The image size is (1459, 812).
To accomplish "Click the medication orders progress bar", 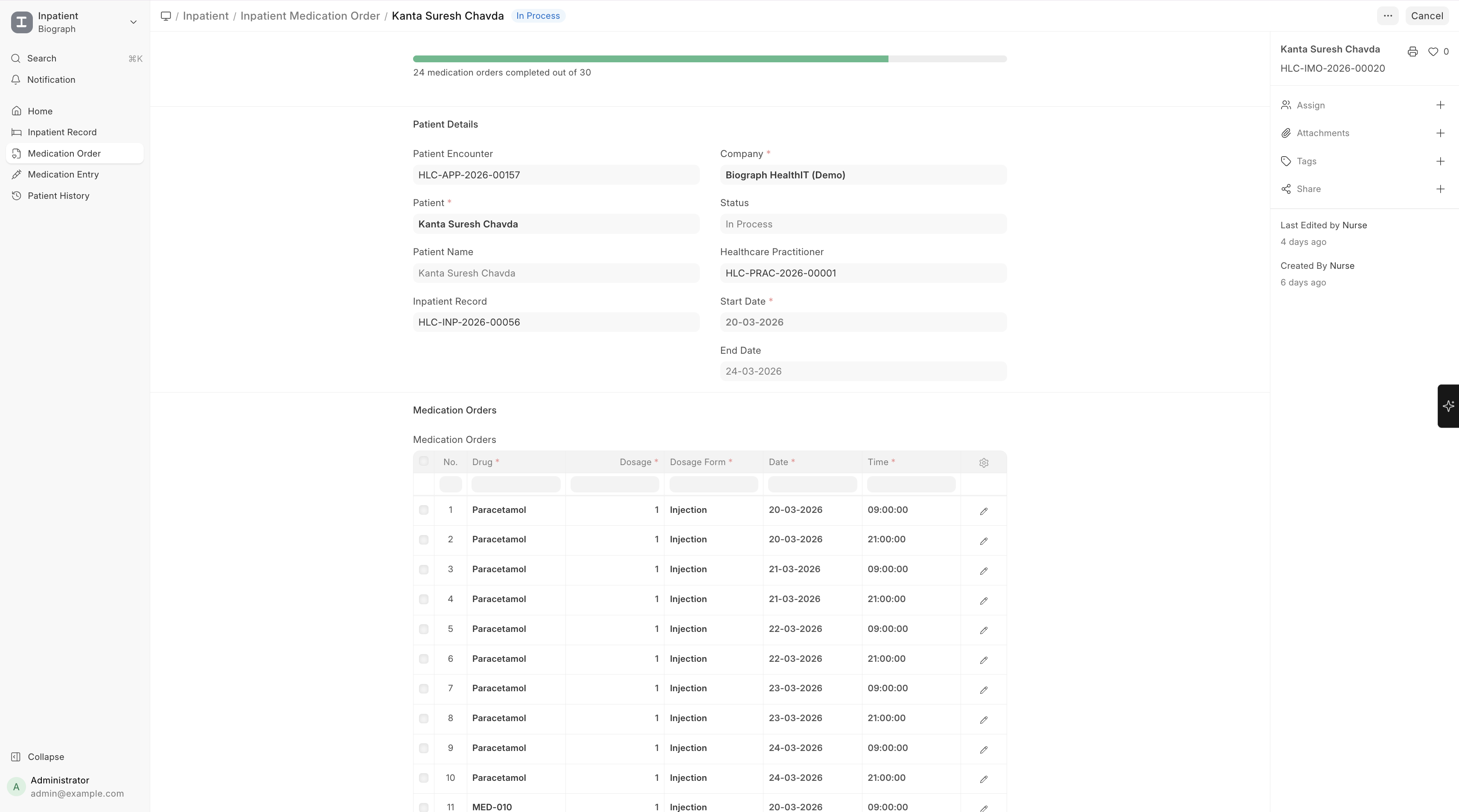I will tap(709, 59).
